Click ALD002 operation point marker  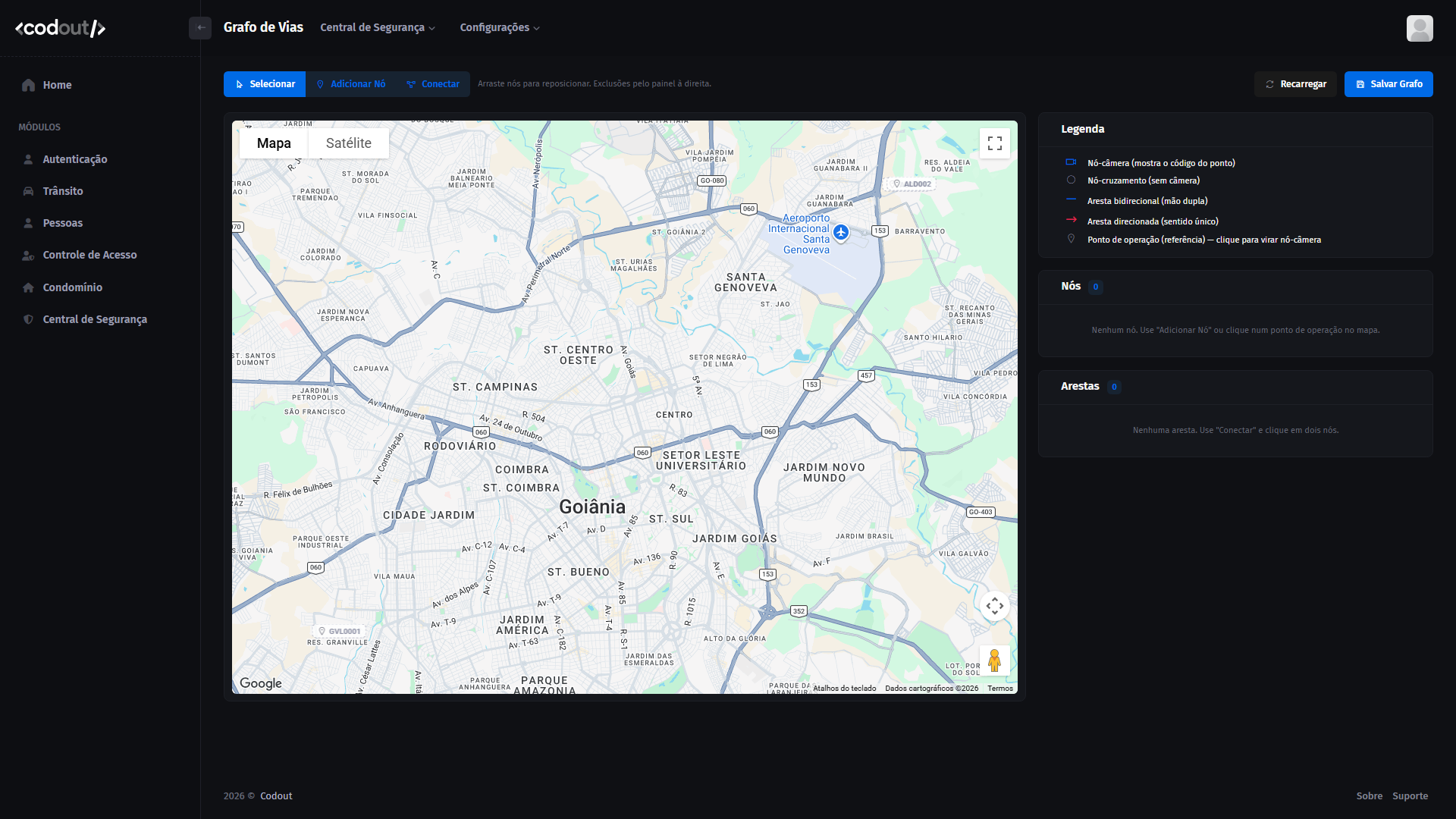click(x=911, y=184)
